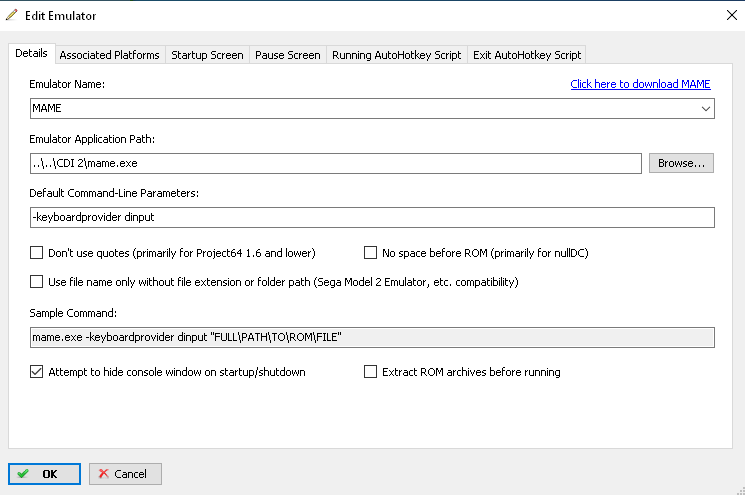The width and height of the screenshot is (745, 495).
Task: Switch to the Details tab
Action: coord(31,53)
